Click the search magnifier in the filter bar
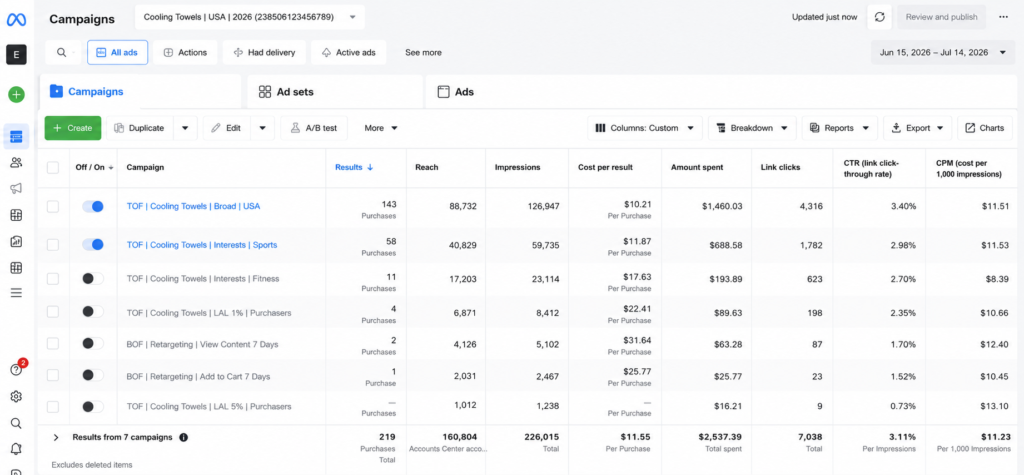 61,52
